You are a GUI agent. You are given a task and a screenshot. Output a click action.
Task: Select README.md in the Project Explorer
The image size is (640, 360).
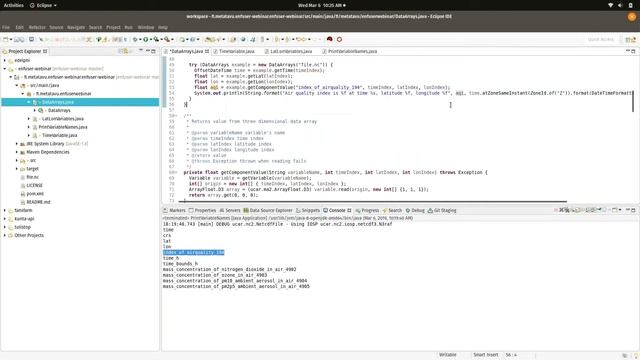tap(38, 202)
